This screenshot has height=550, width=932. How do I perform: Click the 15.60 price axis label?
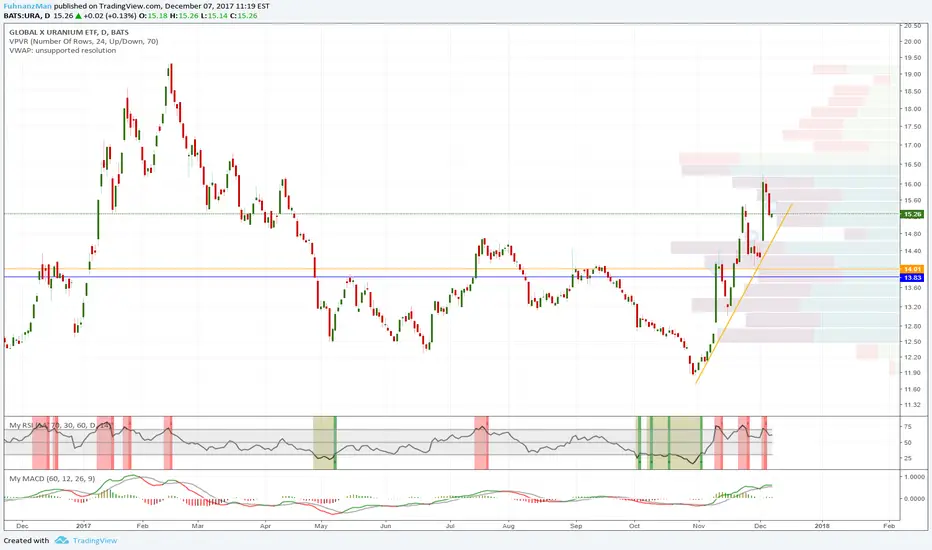[x=912, y=200]
